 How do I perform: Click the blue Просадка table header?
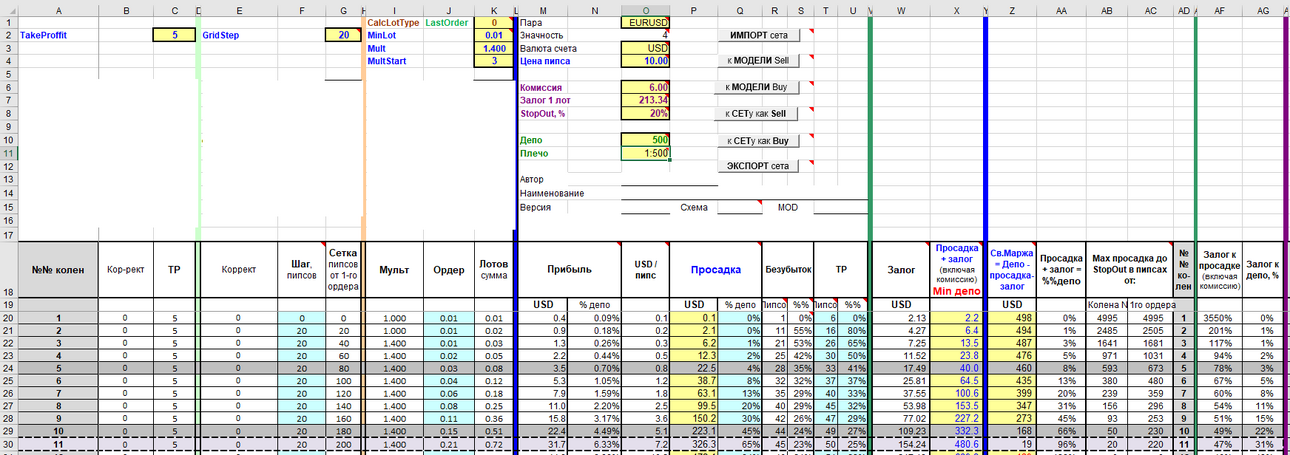(x=716, y=270)
